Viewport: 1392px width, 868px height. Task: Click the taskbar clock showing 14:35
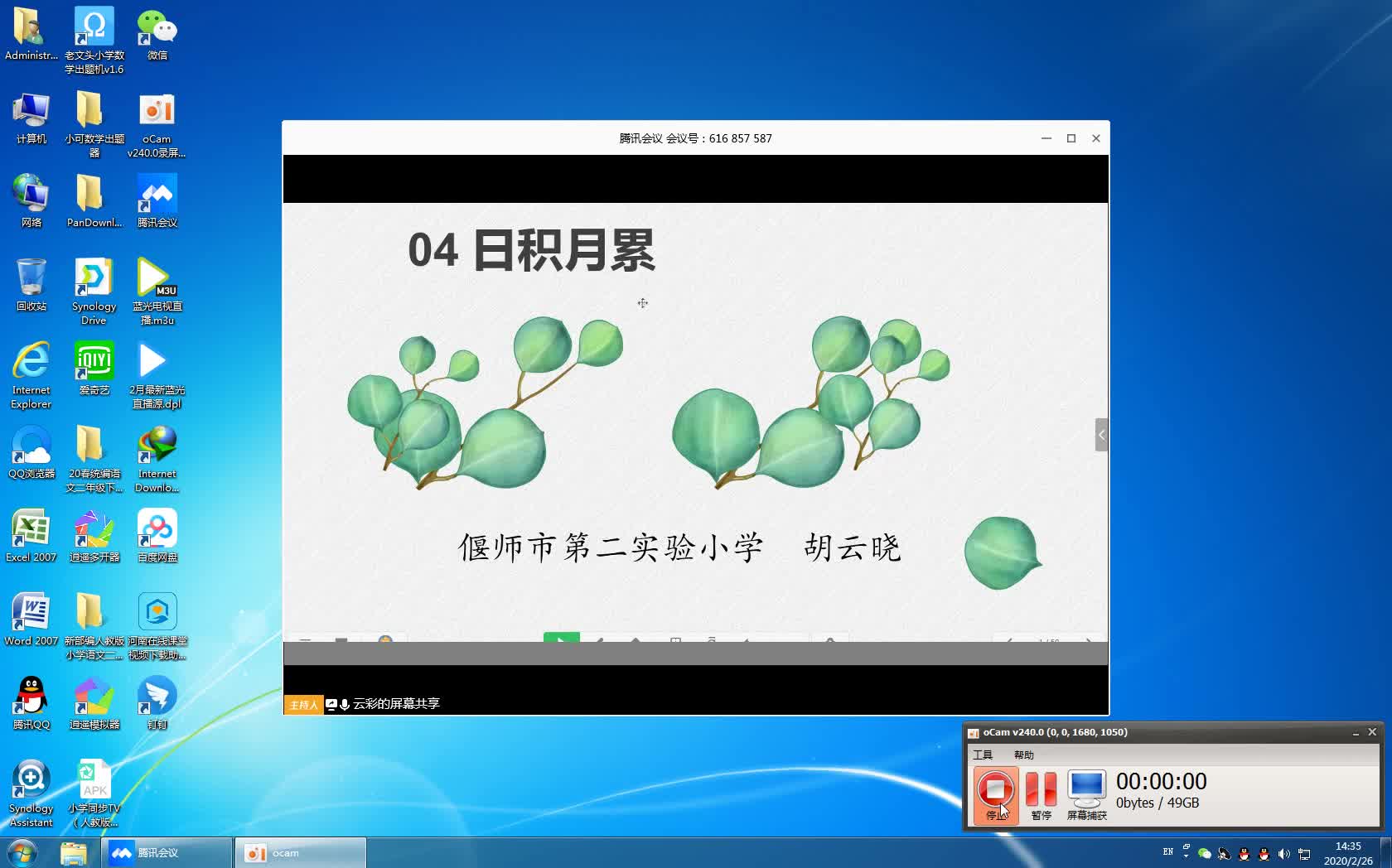[1348, 853]
